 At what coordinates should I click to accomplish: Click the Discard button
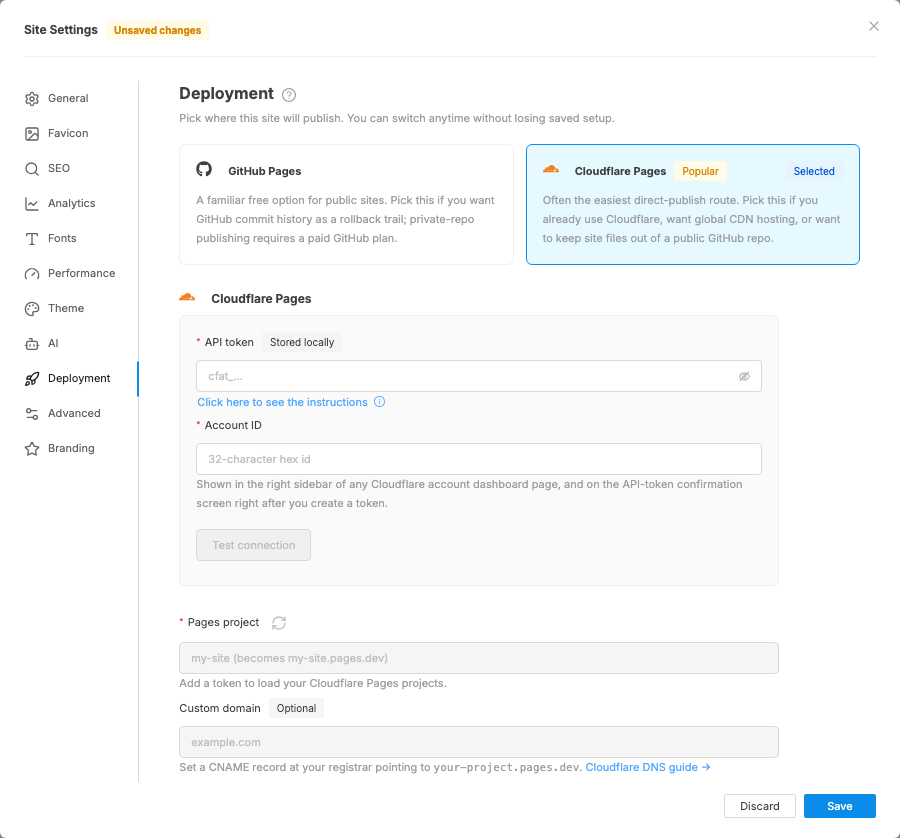coord(760,806)
